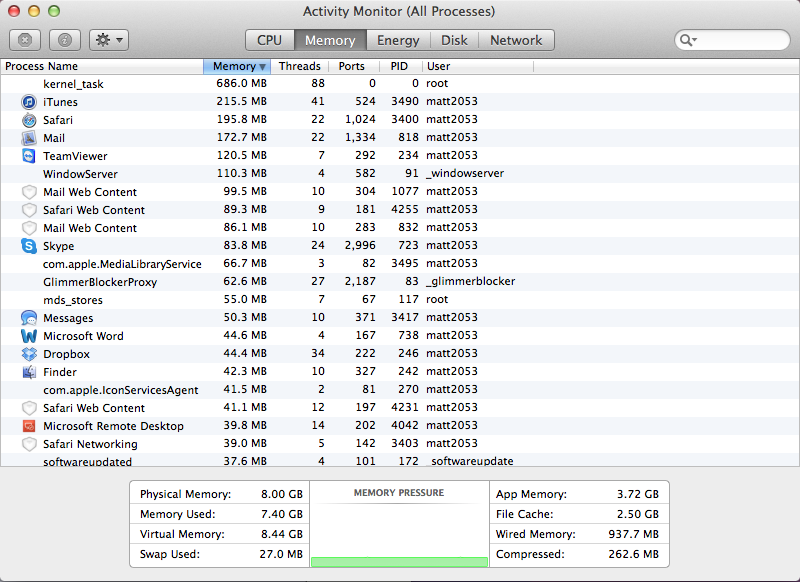Open the search magnifier options dropdown
The height and width of the screenshot is (582, 800).
point(688,40)
